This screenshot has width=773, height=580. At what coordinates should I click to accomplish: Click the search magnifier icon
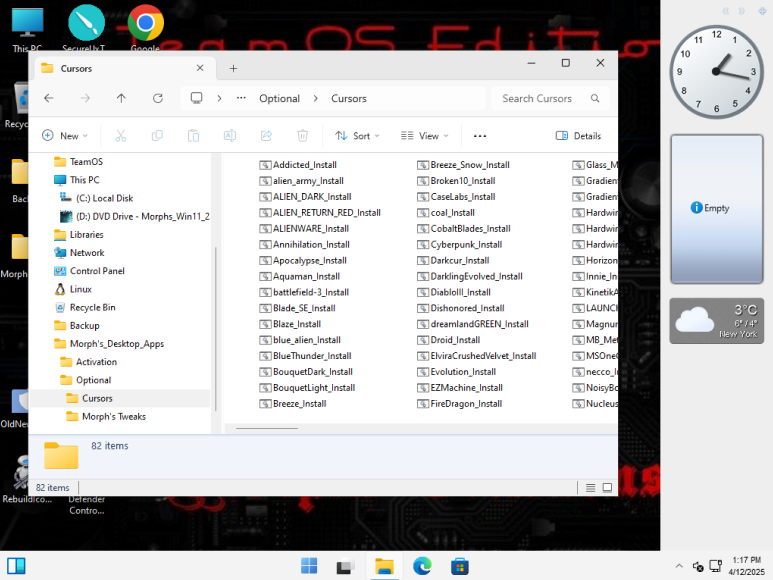pos(595,98)
